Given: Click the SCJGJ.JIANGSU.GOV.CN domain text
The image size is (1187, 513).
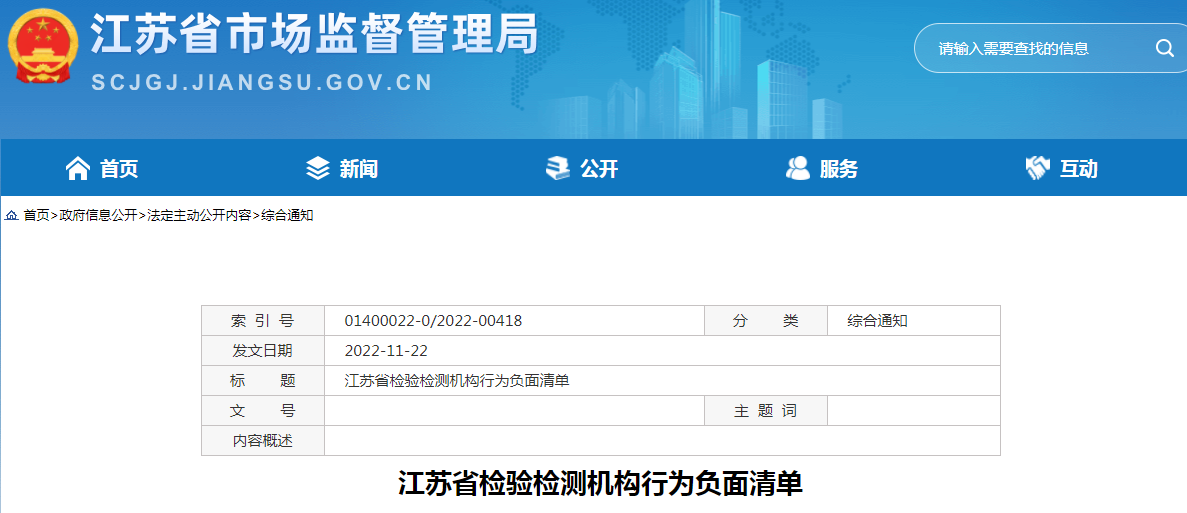Looking at the screenshot, I should pyautogui.click(x=262, y=82).
